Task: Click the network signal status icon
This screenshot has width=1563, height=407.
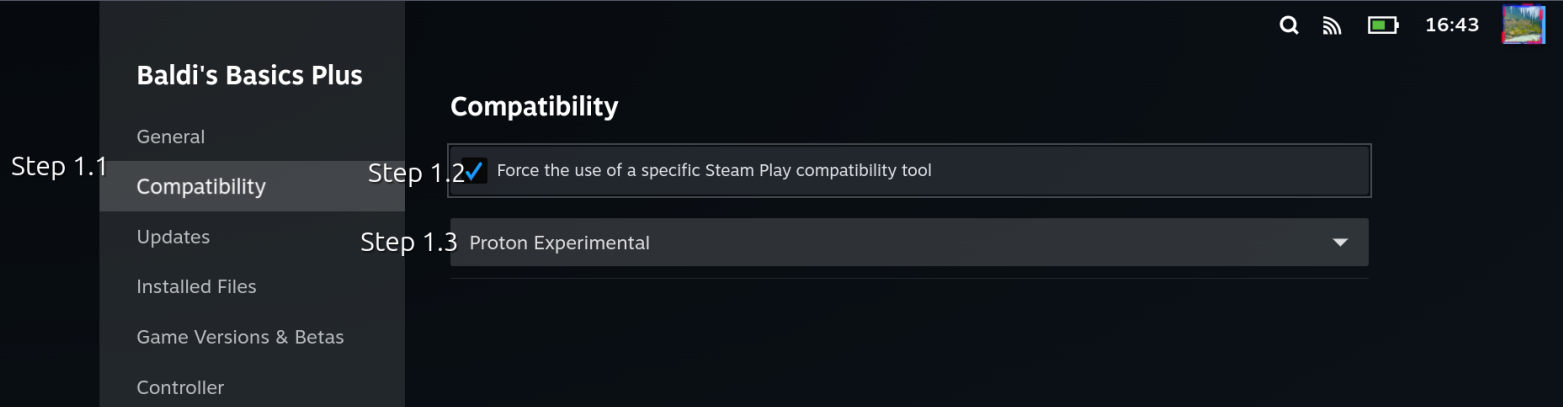Action: tap(1331, 26)
